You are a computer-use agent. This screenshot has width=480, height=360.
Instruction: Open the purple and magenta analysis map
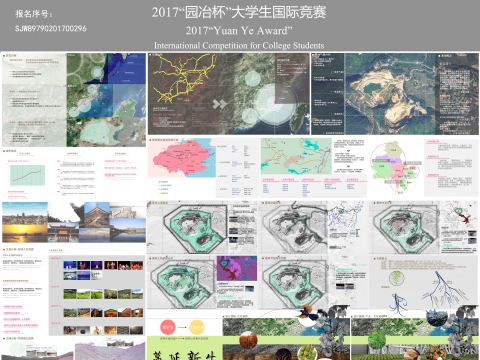pyautogui.click(x=237, y=268)
